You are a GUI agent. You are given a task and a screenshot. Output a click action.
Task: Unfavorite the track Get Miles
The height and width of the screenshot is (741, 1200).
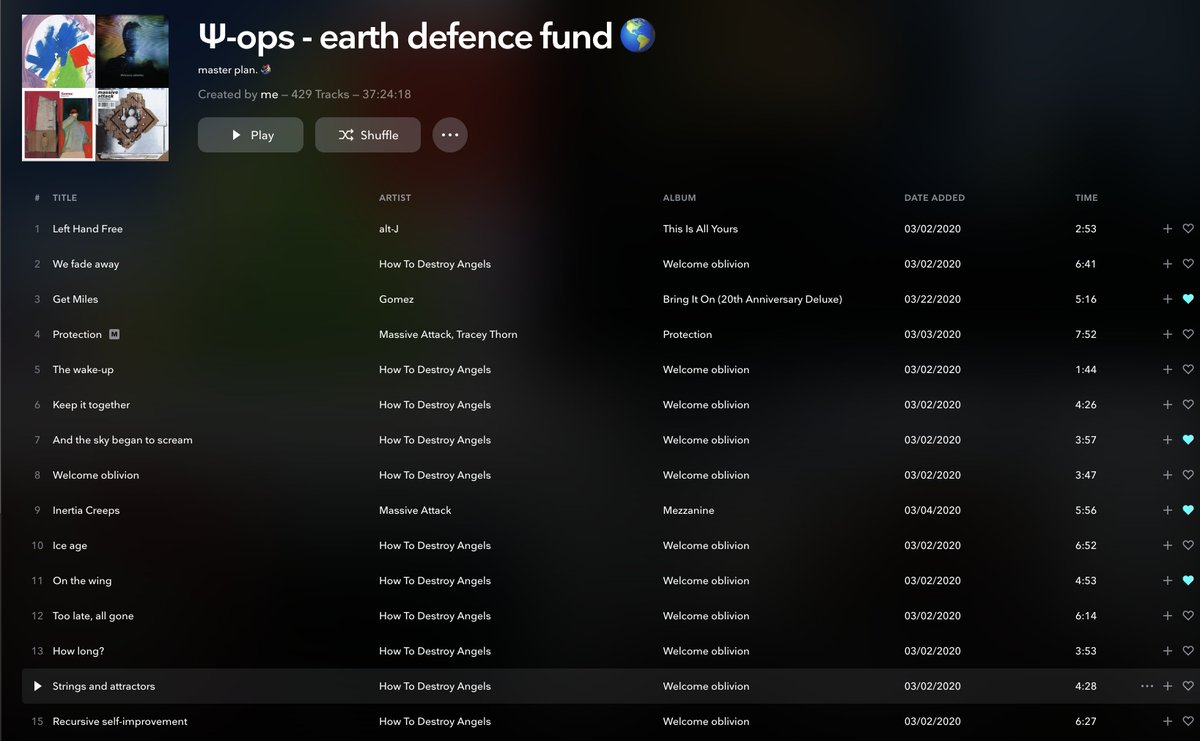pos(1188,299)
